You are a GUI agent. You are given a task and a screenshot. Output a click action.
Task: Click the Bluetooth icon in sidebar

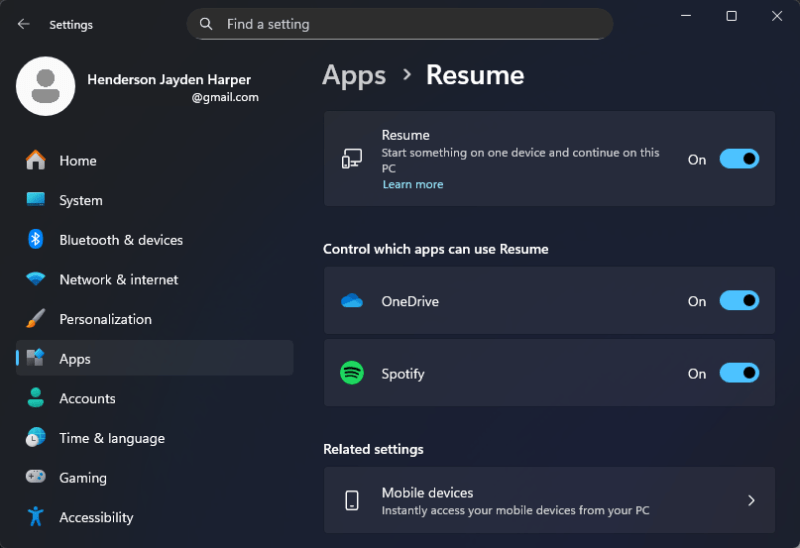[x=36, y=239]
